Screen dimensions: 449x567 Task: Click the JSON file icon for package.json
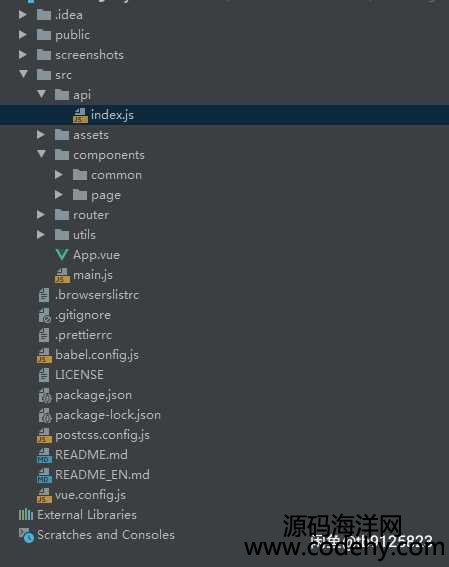pos(45,396)
